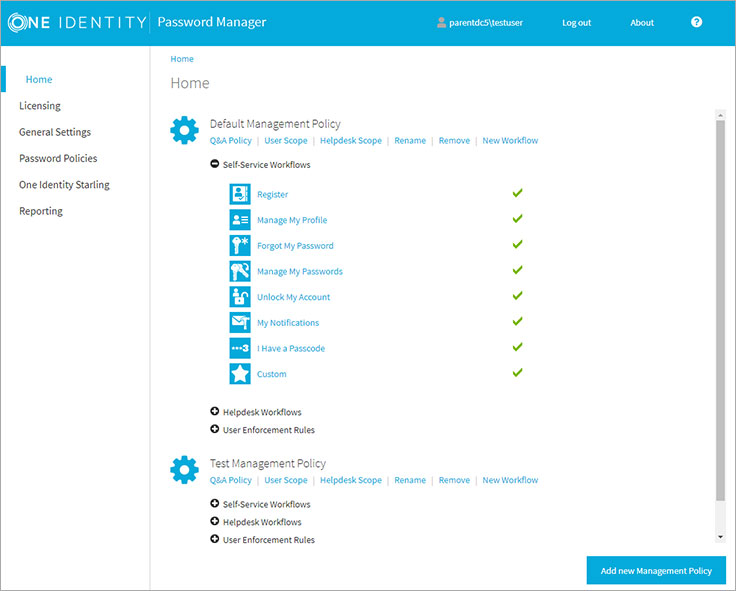Click the user avatar icon in header
The width and height of the screenshot is (736, 591).
coord(441,23)
